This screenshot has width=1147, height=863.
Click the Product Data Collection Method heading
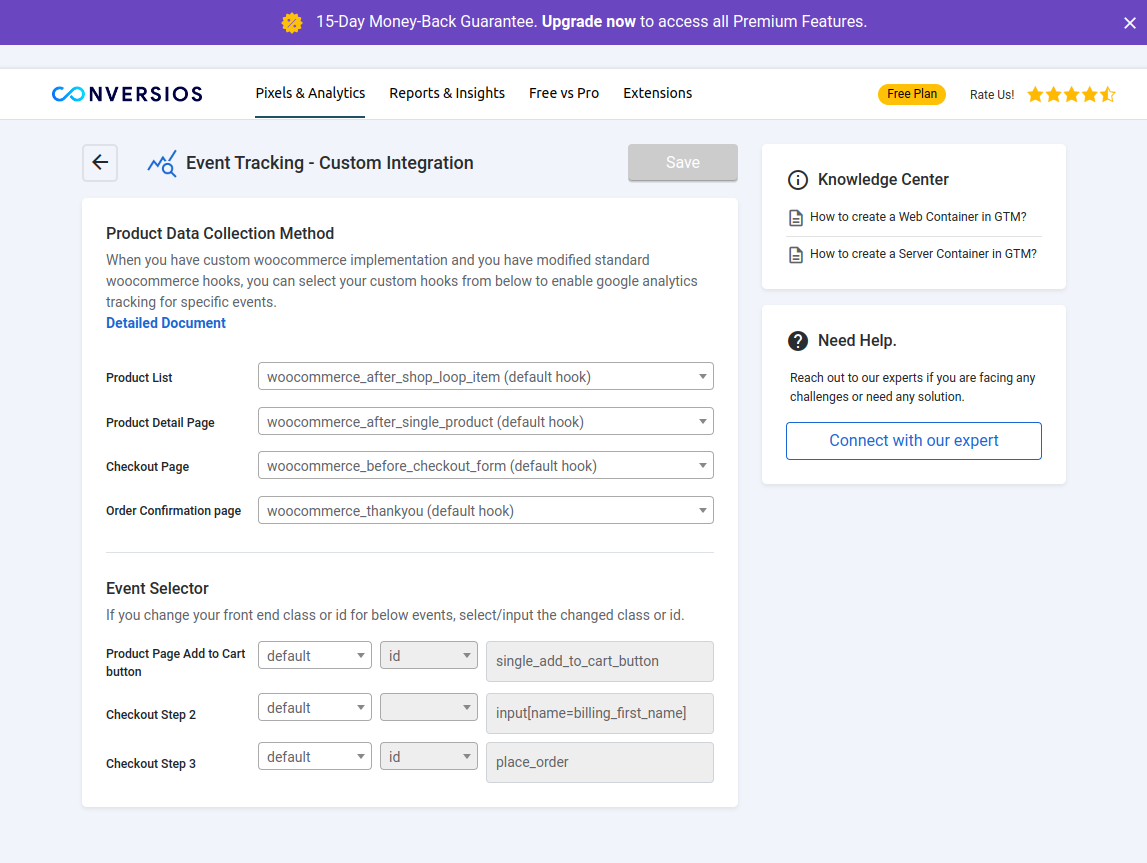tap(220, 233)
